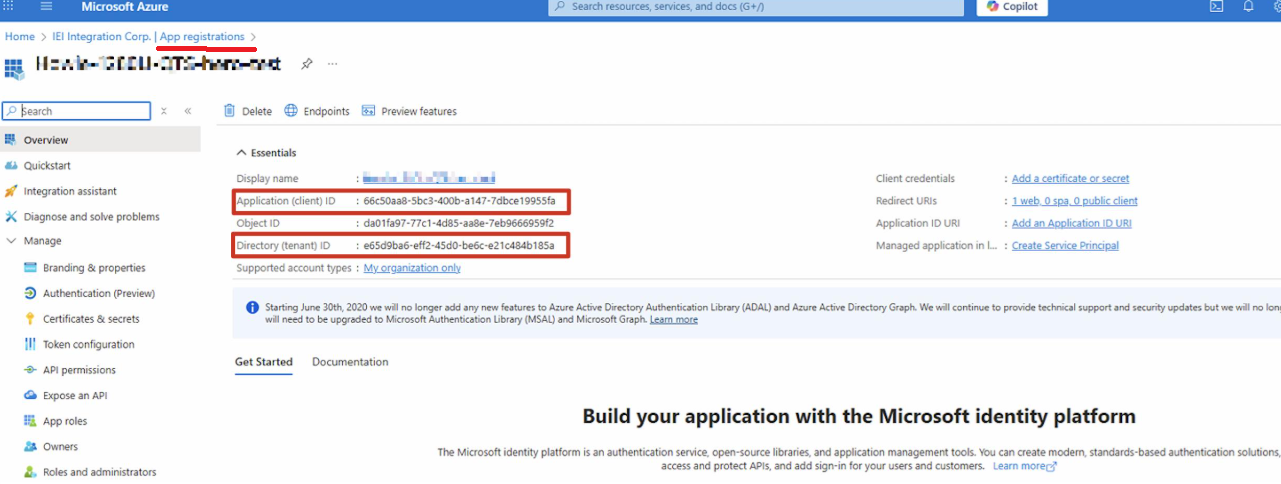
Task: Click the Authentication (Preview) icon
Action: click(x=31, y=294)
